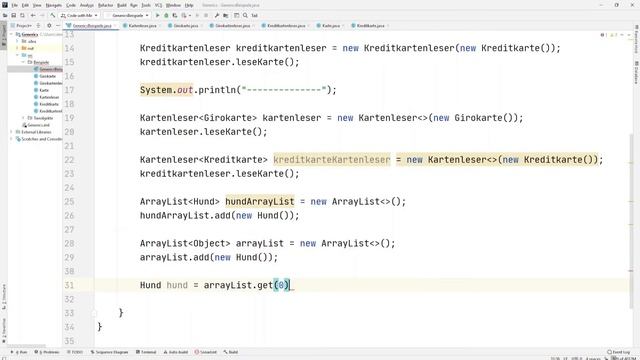
Task: Open the Structure side tool window tab
Action: click(x=4, y=296)
